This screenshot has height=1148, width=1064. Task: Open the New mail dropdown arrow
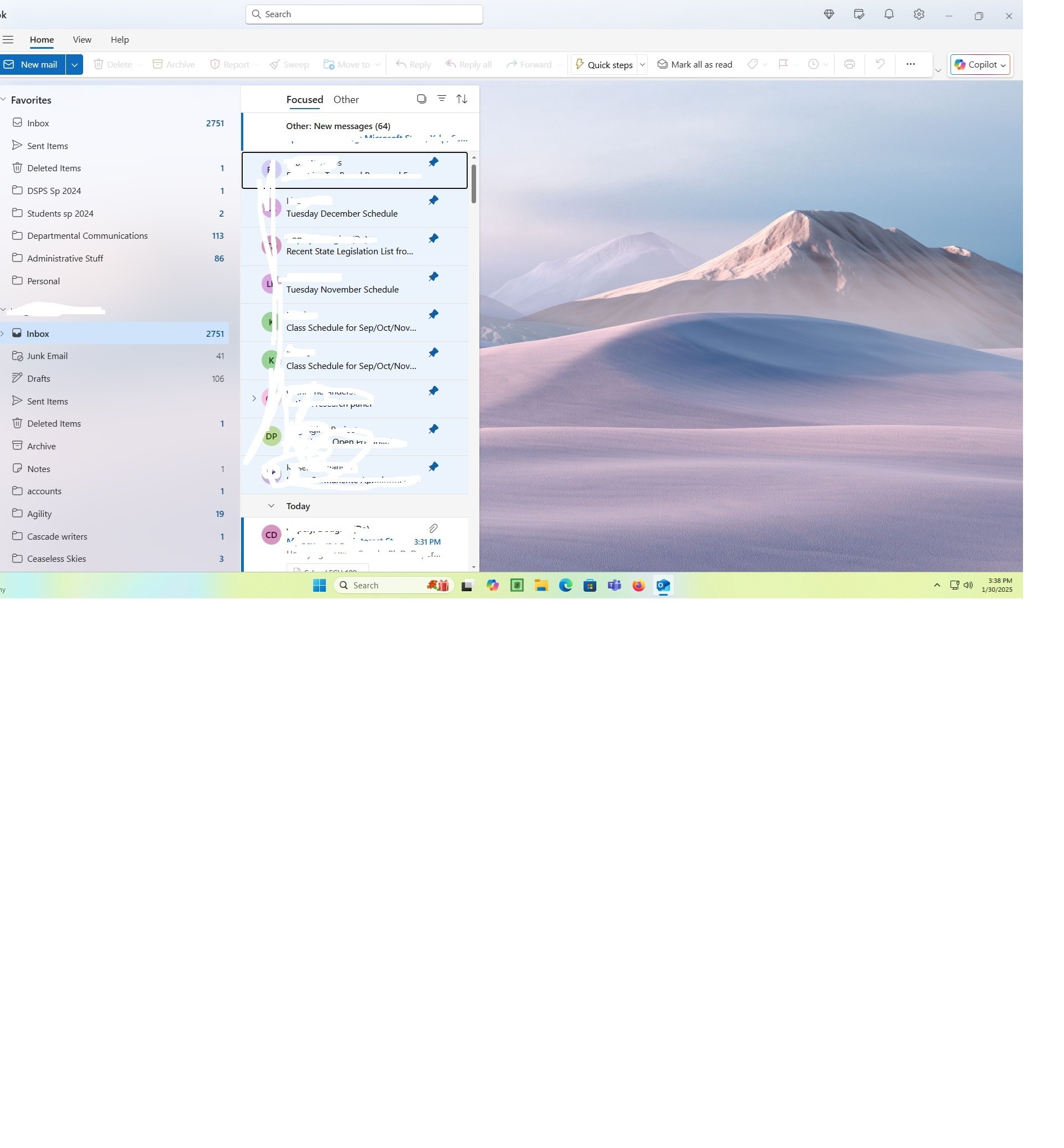[74, 64]
